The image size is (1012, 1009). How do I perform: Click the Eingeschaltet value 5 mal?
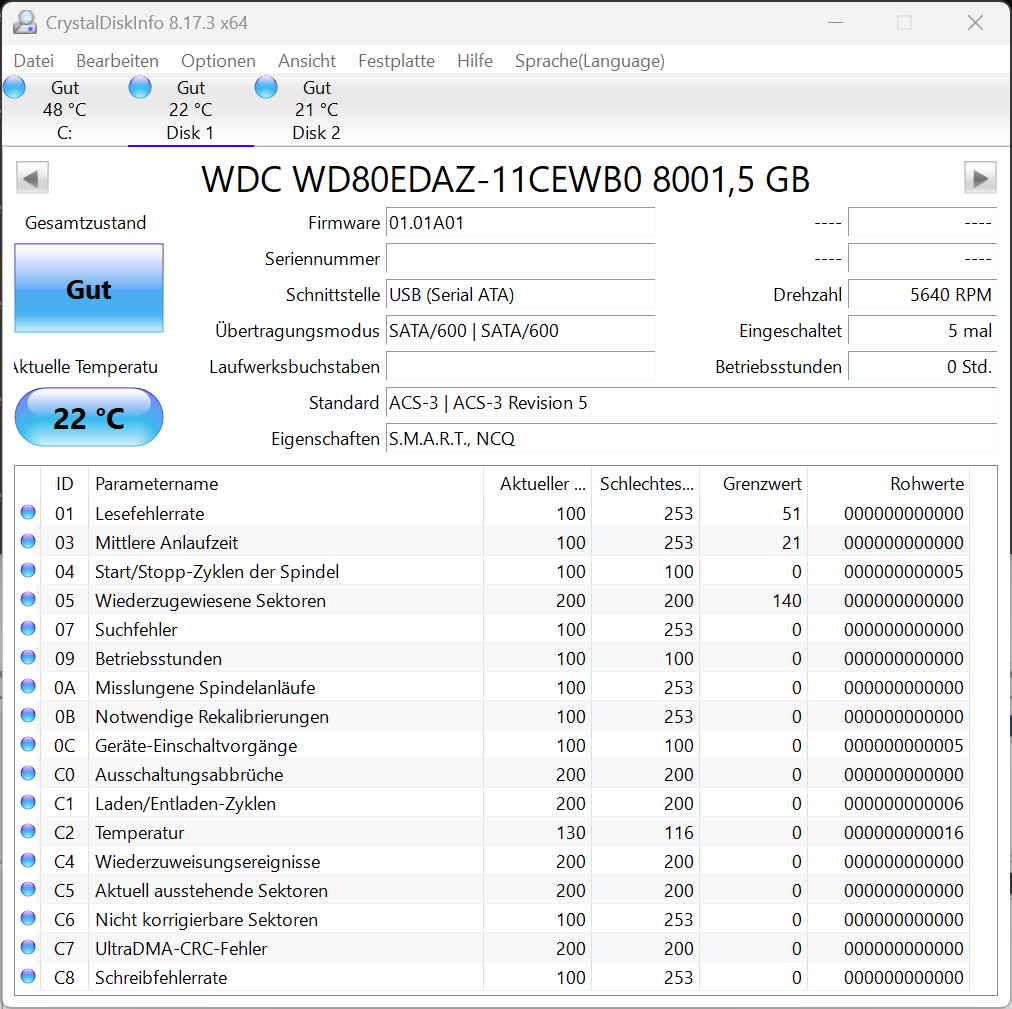click(922, 331)
